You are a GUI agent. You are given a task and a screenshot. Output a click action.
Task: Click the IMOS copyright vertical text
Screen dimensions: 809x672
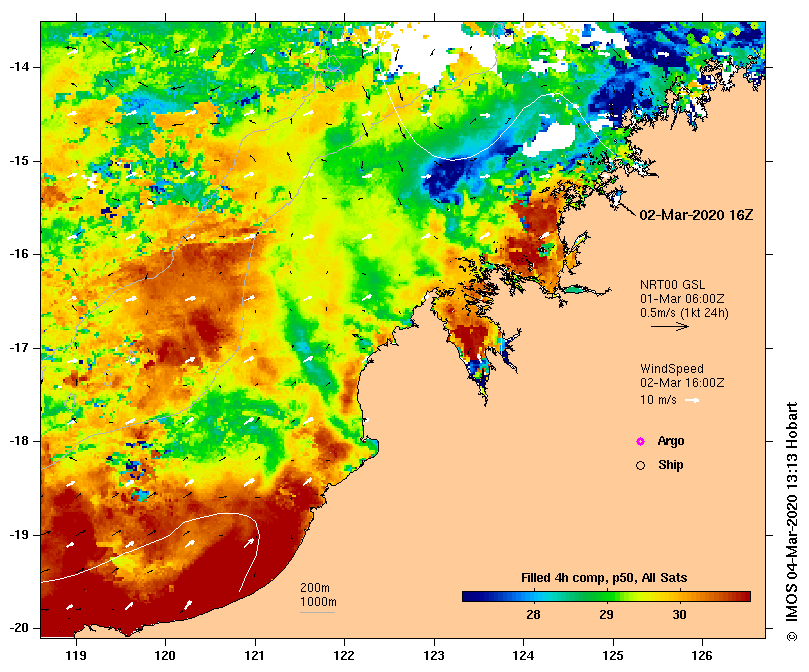tap(791, 522)
